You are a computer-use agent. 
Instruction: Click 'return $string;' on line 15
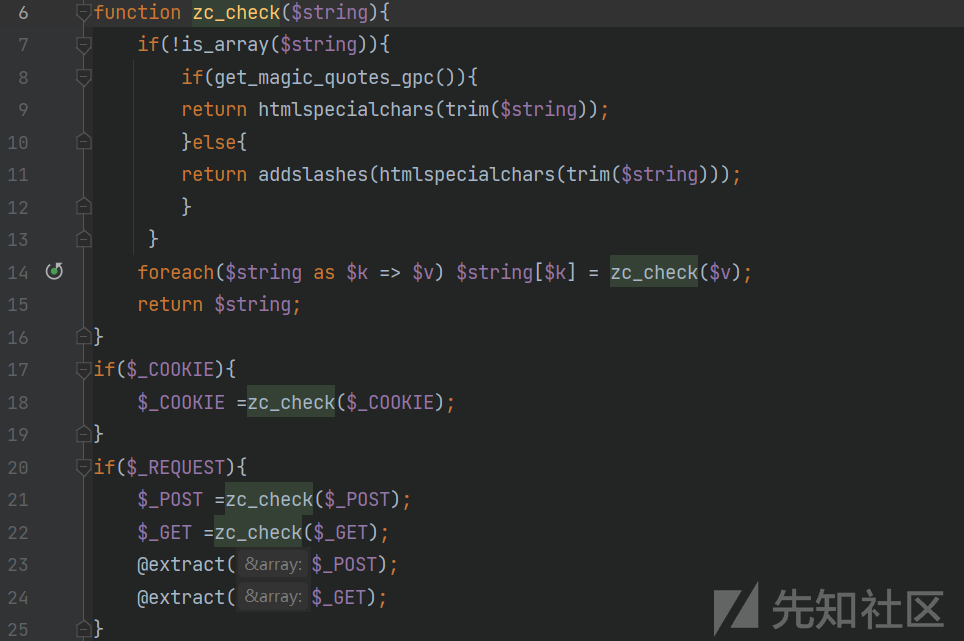coord(219,304)
